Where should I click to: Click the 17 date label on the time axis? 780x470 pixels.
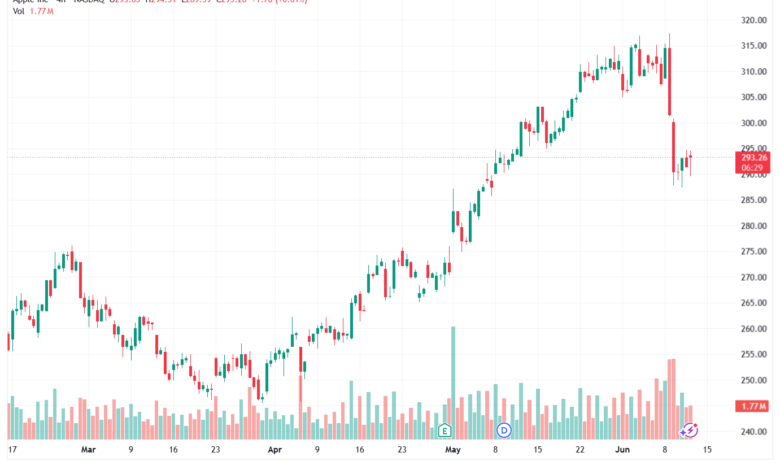point(12,450)
